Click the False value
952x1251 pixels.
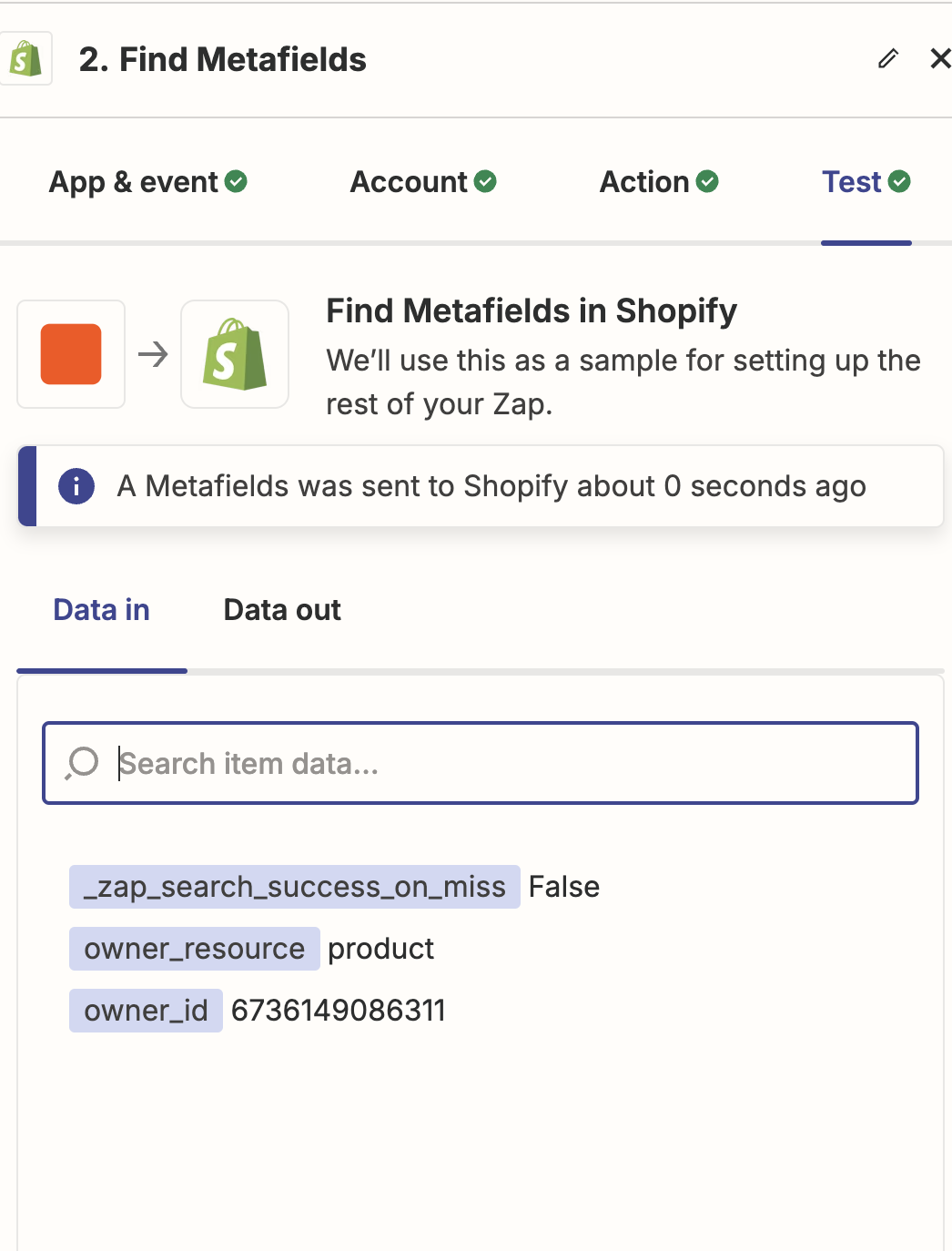(564, 887)
